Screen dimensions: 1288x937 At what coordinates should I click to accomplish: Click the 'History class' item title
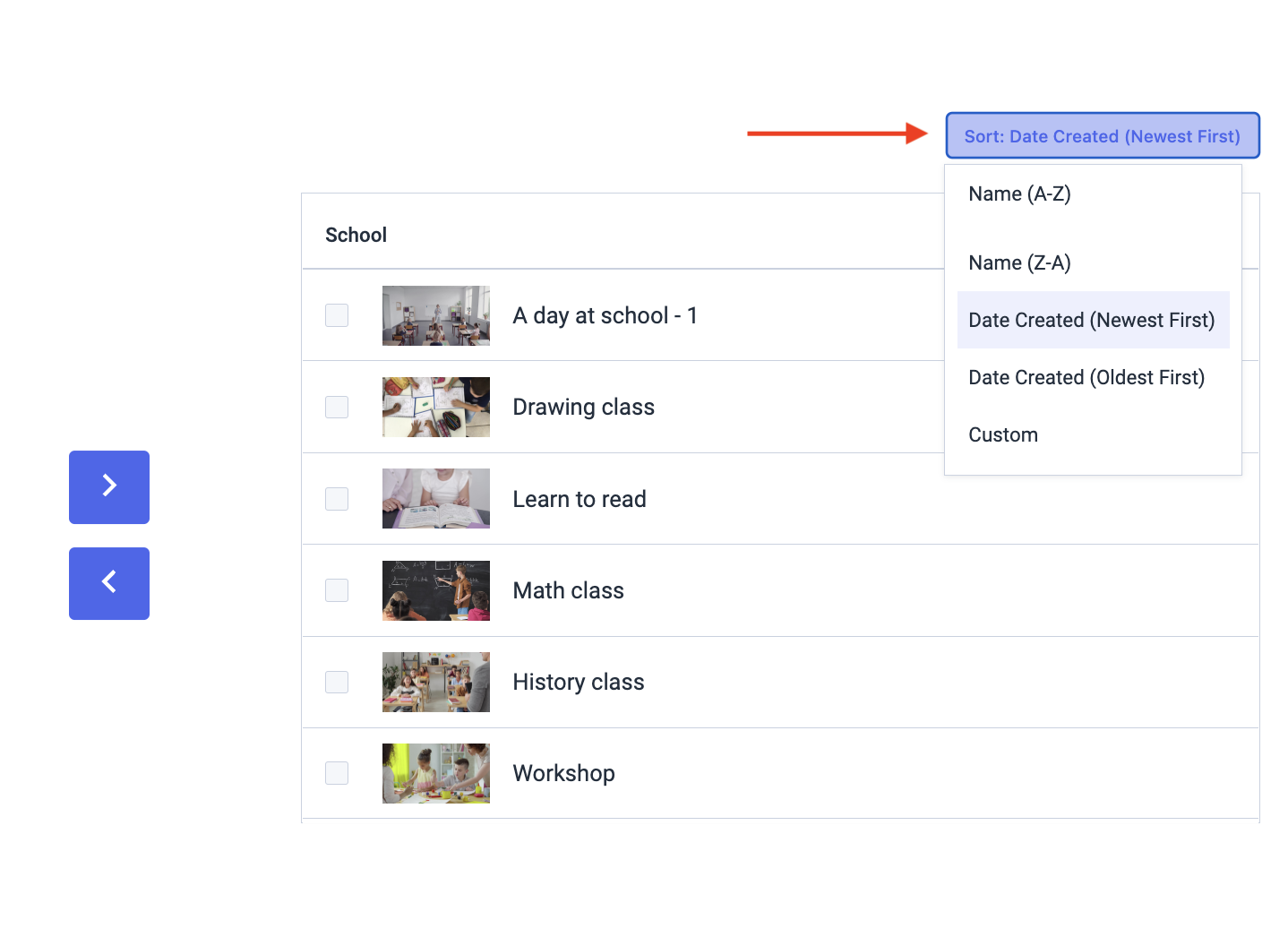coord(578,682)
